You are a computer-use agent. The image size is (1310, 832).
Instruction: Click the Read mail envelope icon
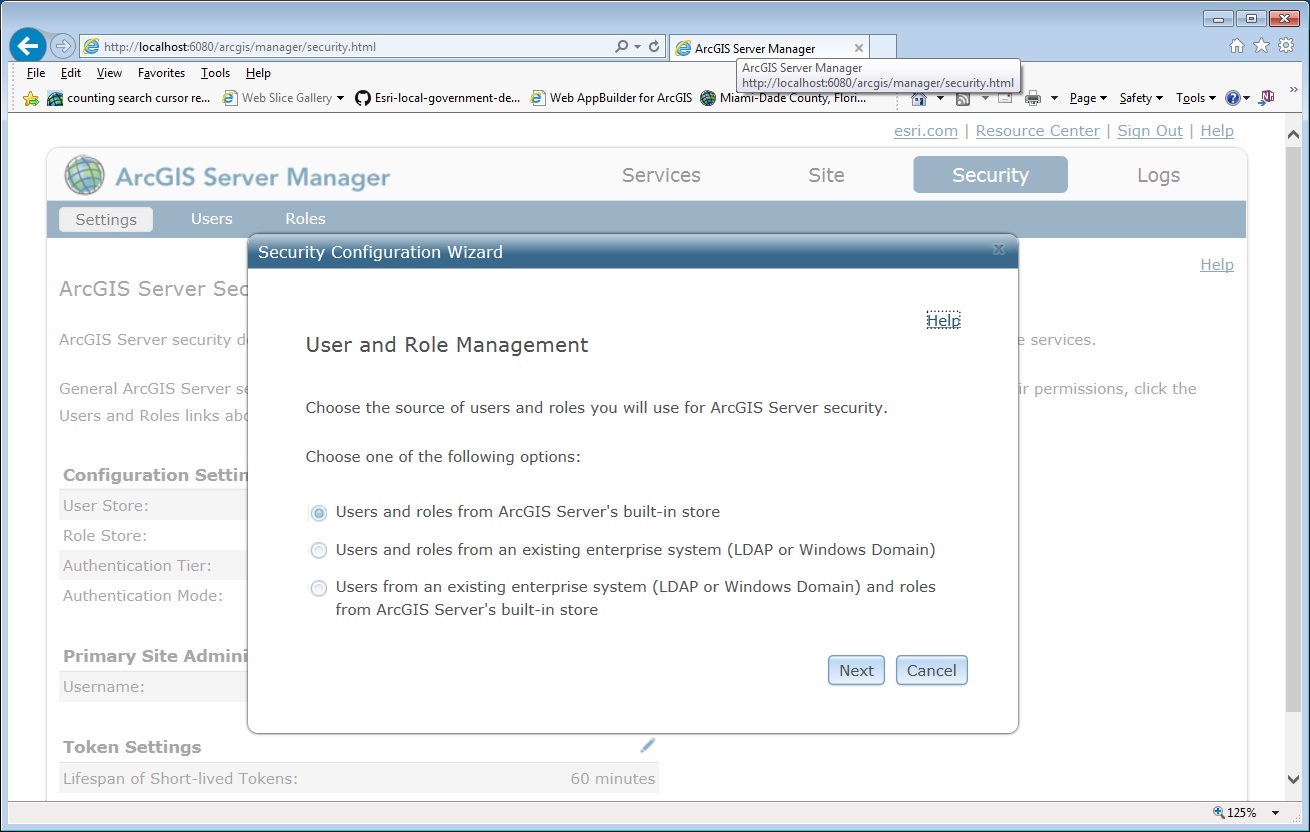[1004, 98]
